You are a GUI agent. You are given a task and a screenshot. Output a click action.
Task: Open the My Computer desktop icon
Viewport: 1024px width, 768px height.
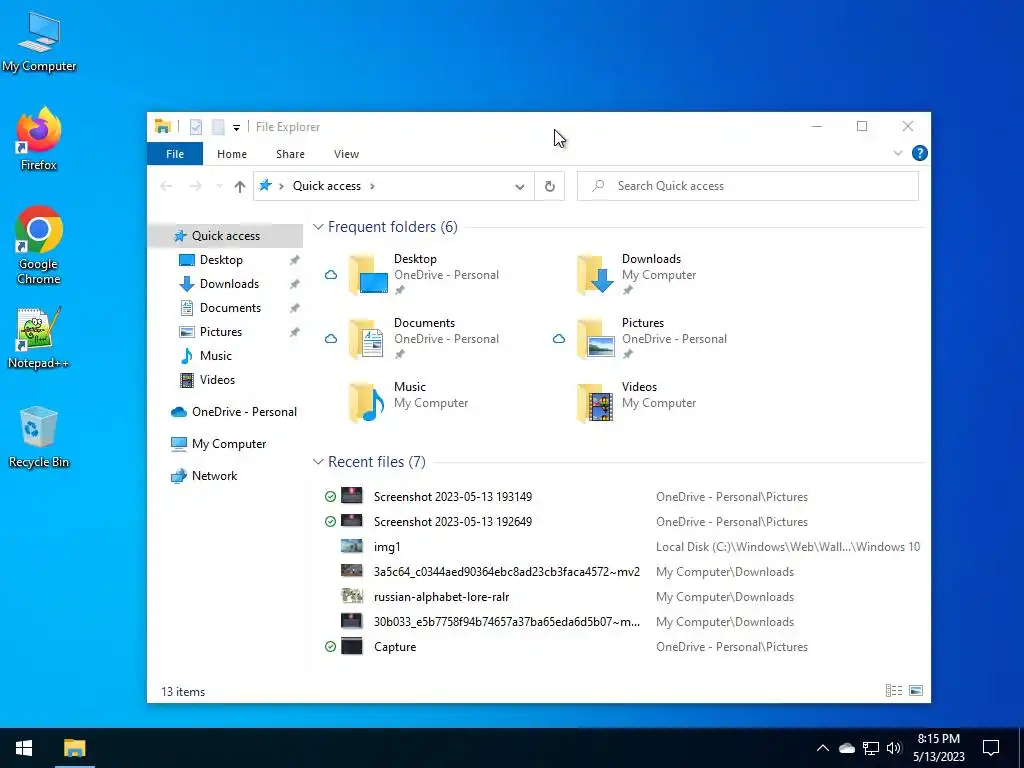click(x=39, y=42)
